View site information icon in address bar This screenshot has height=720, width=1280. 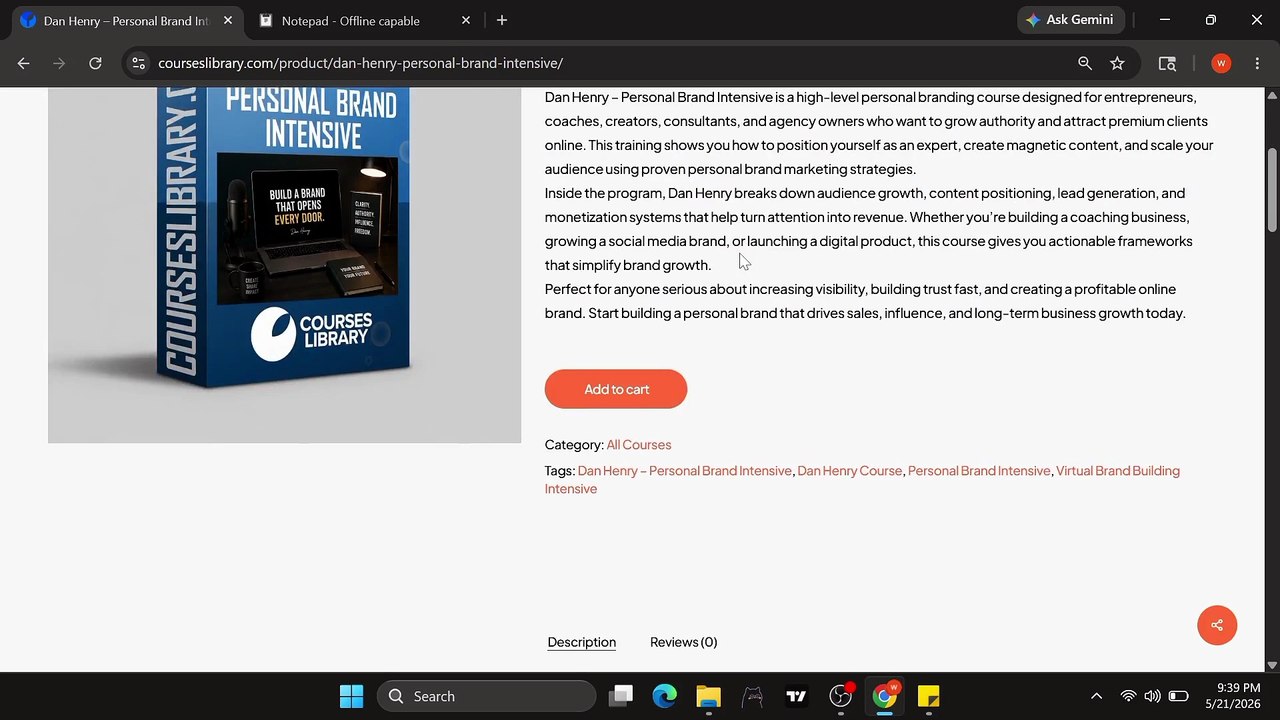(139, 63)
